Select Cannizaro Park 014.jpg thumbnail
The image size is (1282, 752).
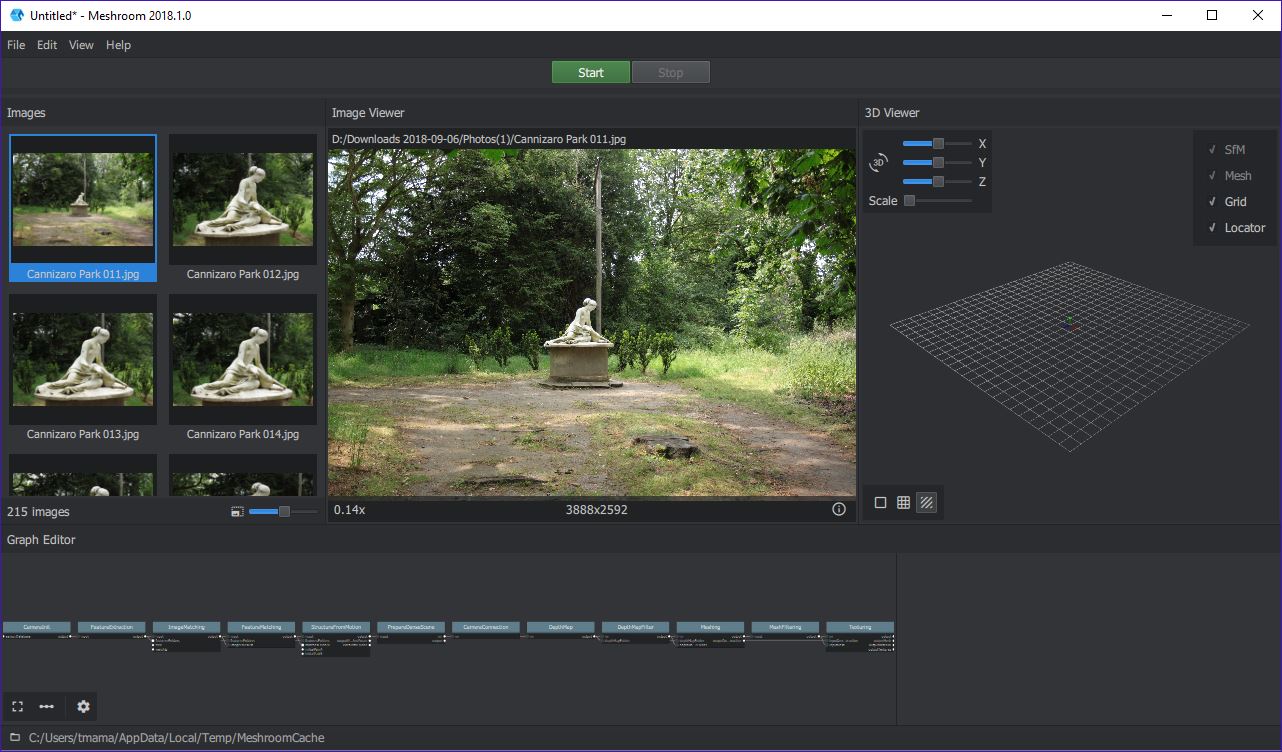pos(243,368)
